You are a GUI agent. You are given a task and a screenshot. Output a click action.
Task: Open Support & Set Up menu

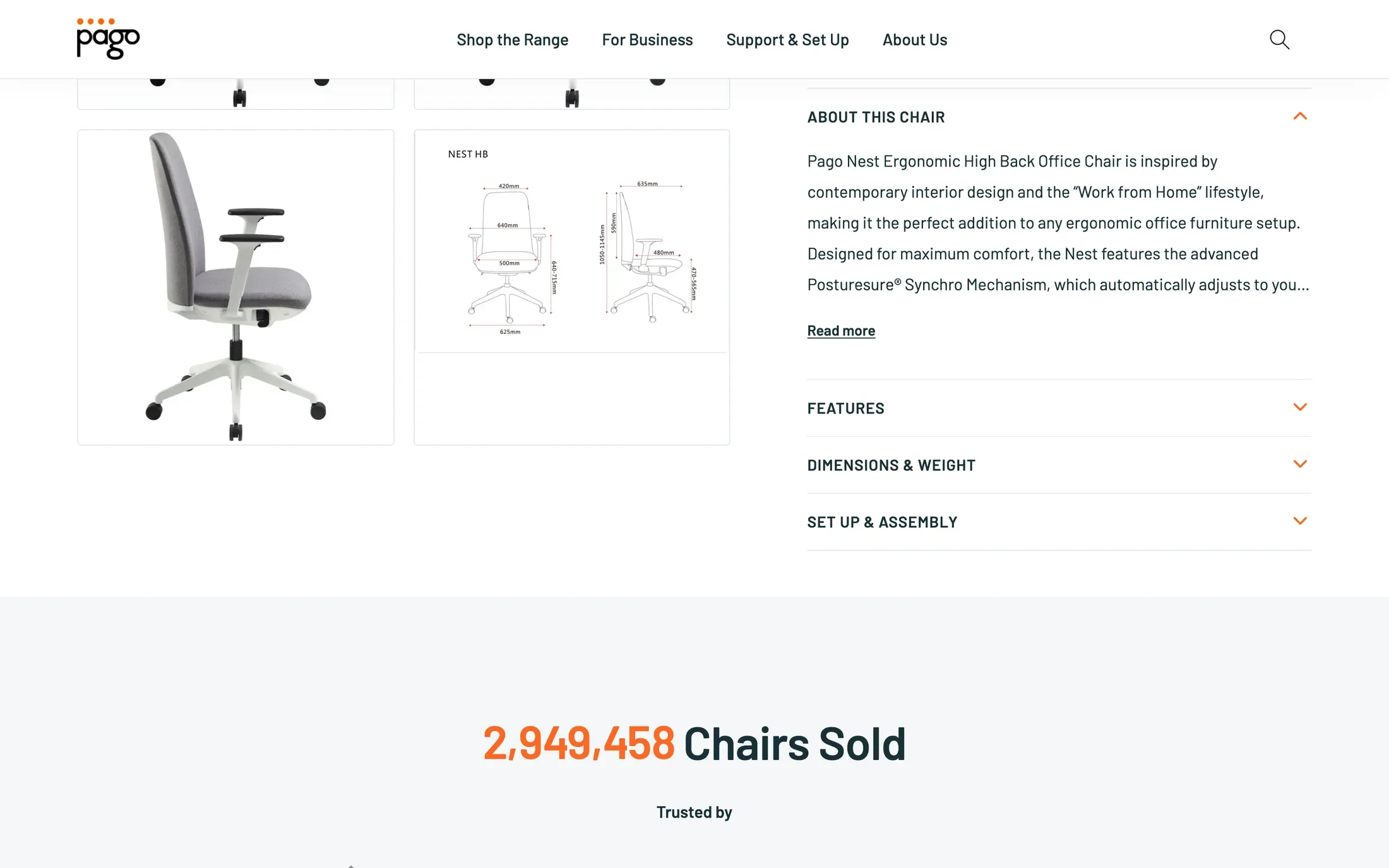click(x=787, y=39)
